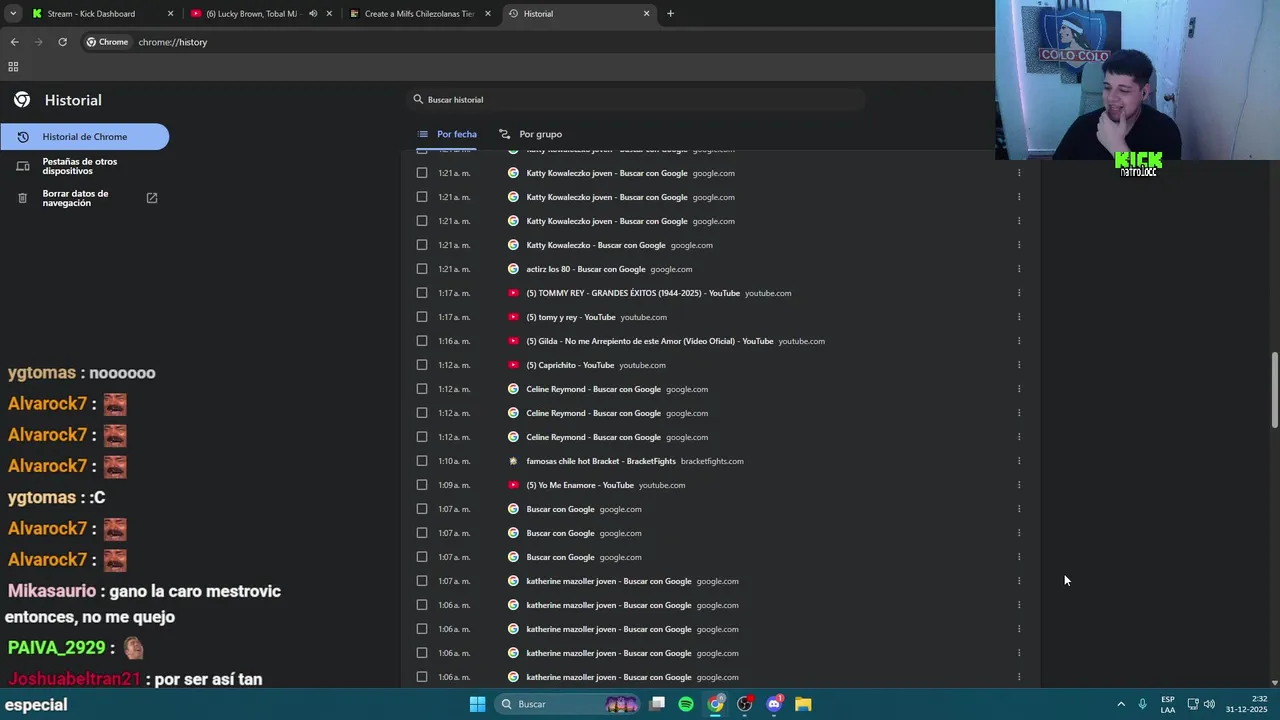Open OBS Studio from the taskbar
The width and height of the screenshot is (1280, 720).
click(x=745, y=704)
